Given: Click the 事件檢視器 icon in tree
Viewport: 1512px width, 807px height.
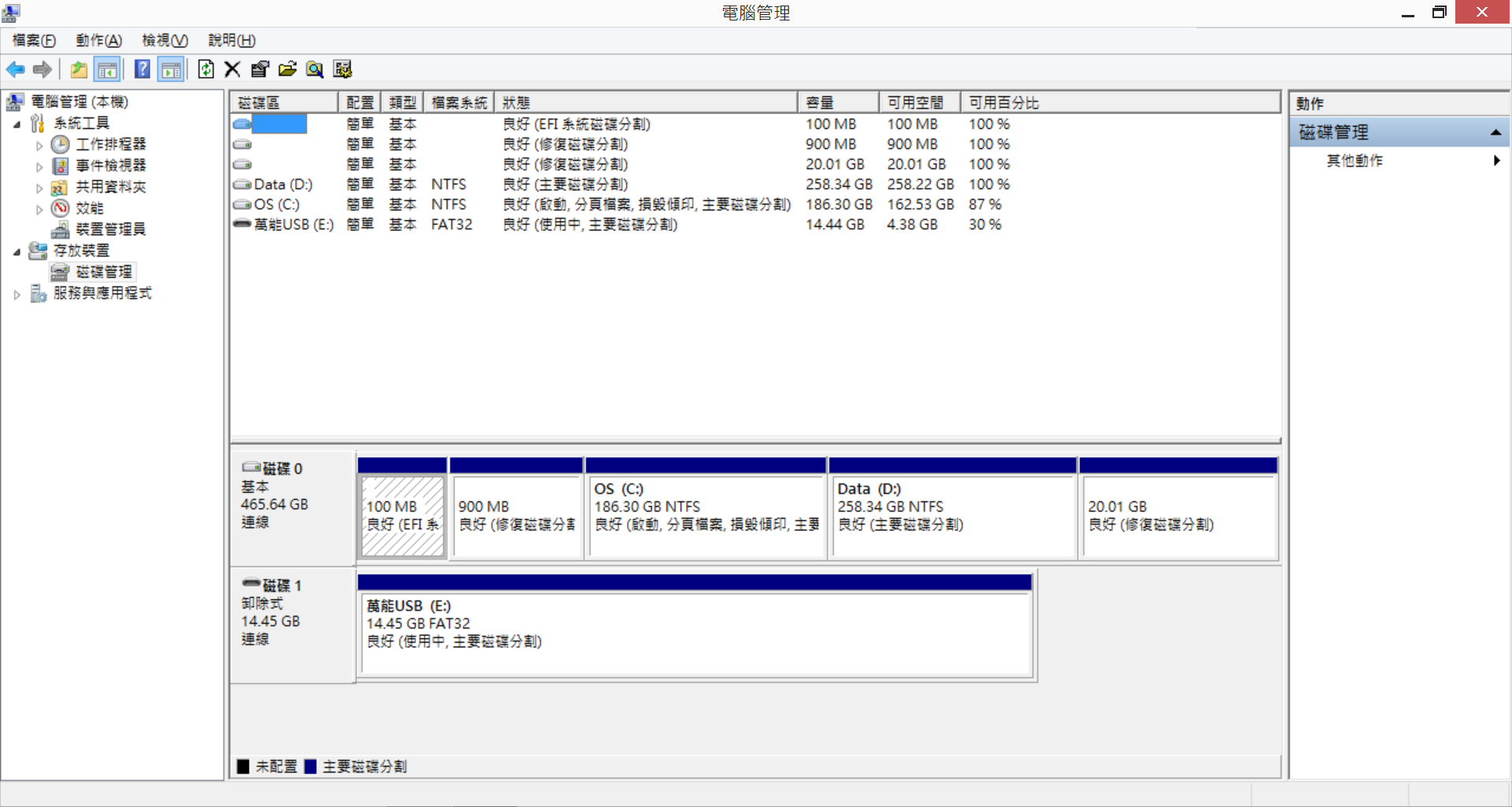Looking at the screenshot, I should click(x=61, y=165).
